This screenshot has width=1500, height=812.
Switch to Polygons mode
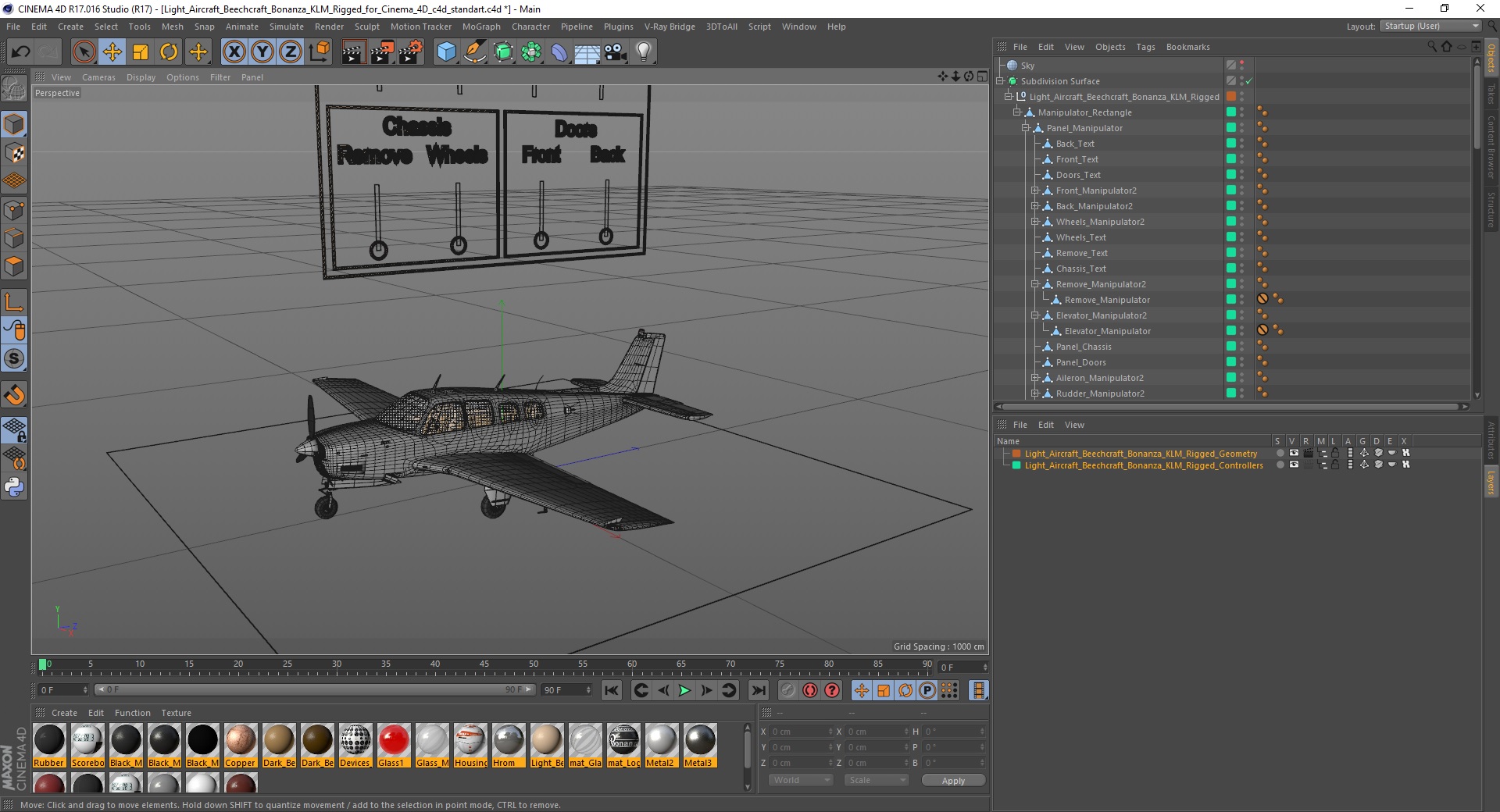coord(14,266)
